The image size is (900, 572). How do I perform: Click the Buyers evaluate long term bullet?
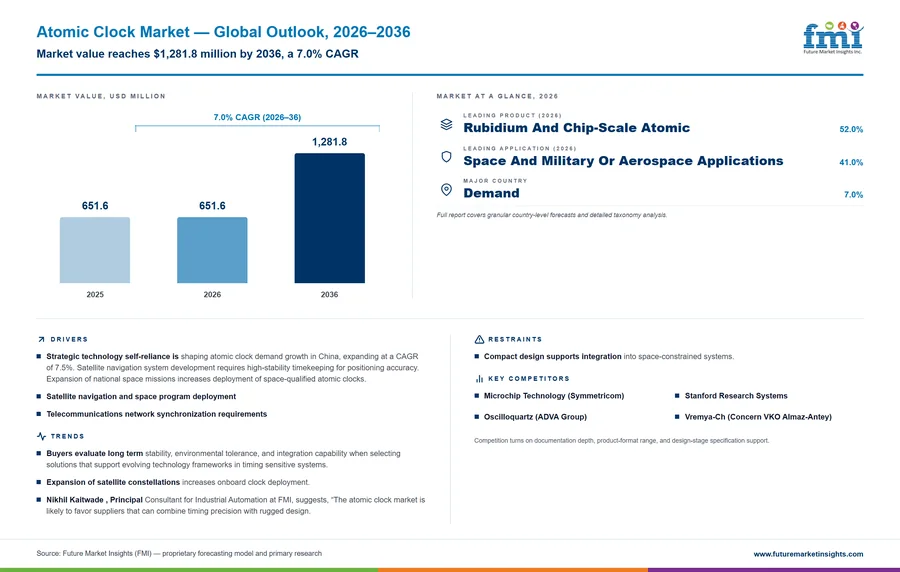click(x=224, y=459)
